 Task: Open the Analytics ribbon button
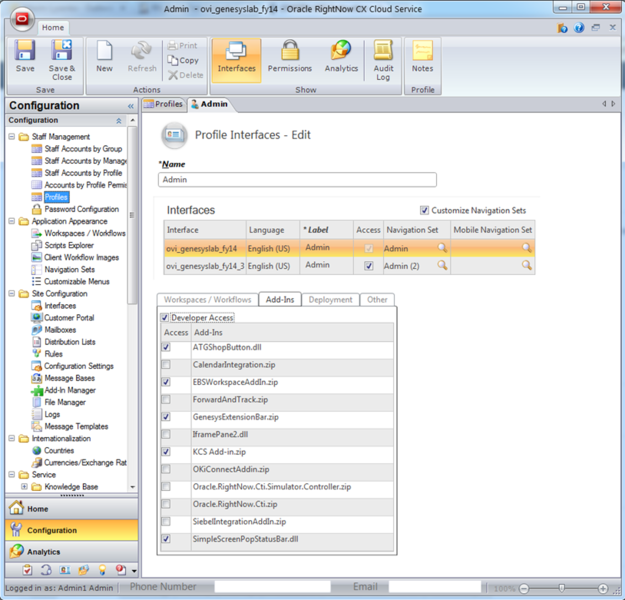coord(341,56)
